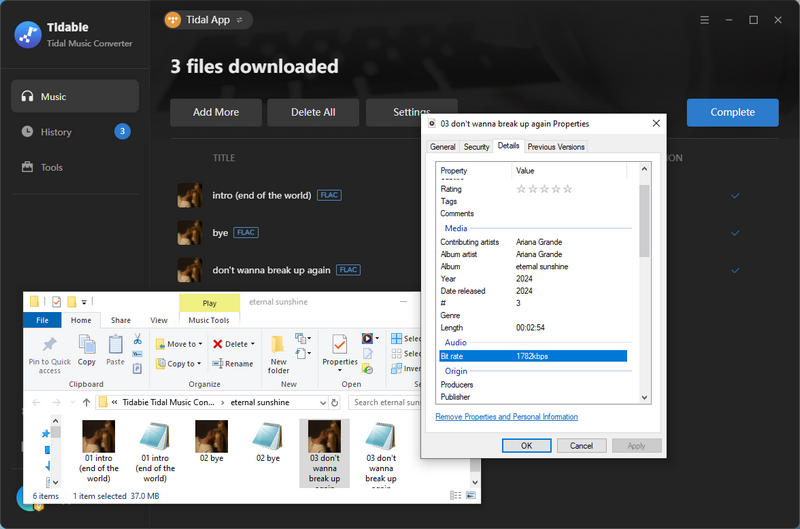Set the star rating in Properties
The width and height of the screenshot is (800, 529).
[544, 189]
